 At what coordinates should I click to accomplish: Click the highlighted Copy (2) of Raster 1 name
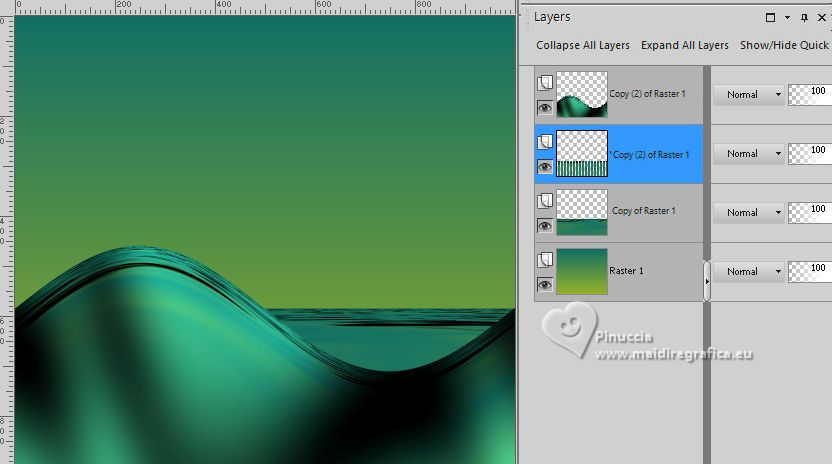pos(651,155)
